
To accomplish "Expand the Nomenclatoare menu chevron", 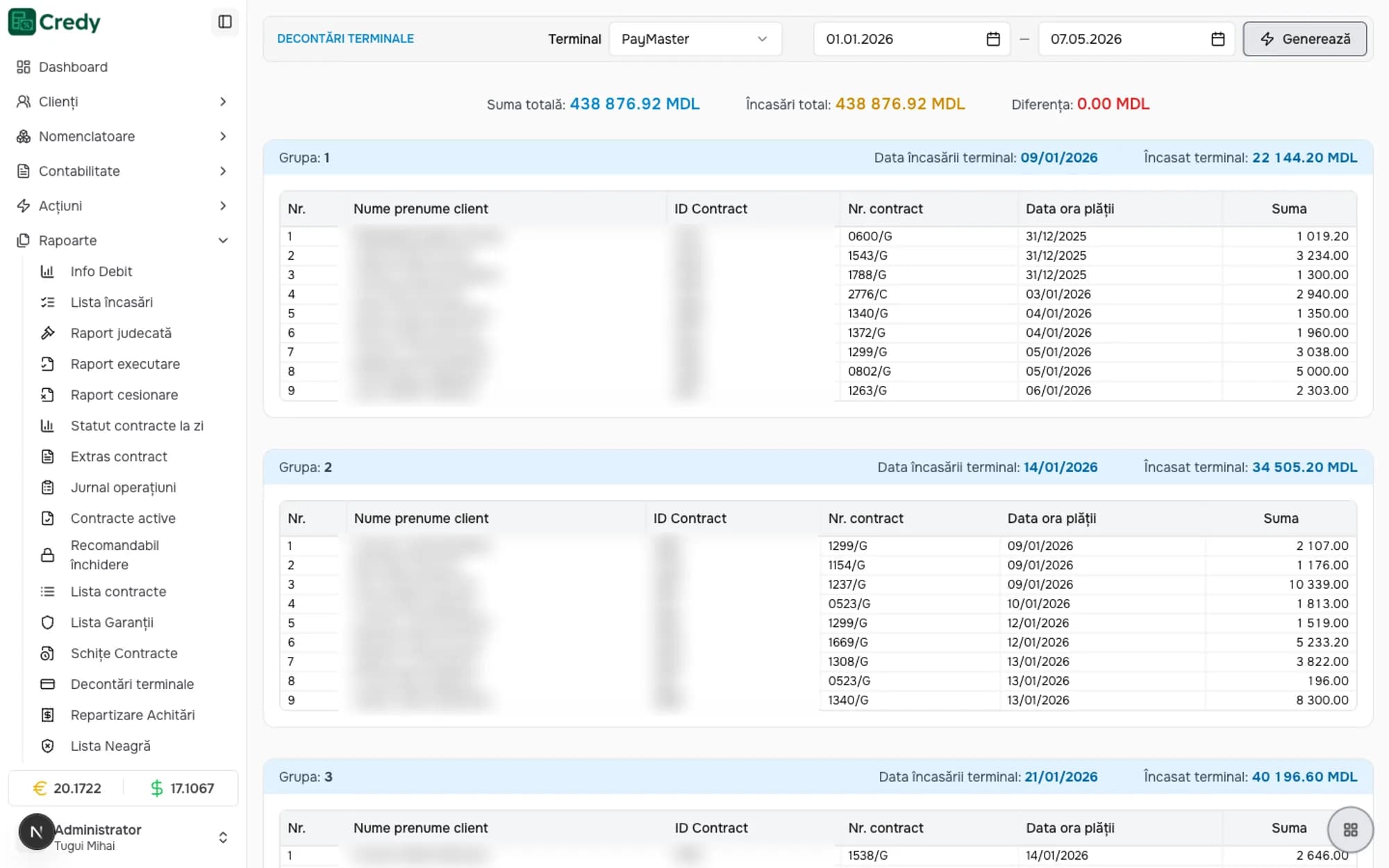I will [x=223, y=137].
